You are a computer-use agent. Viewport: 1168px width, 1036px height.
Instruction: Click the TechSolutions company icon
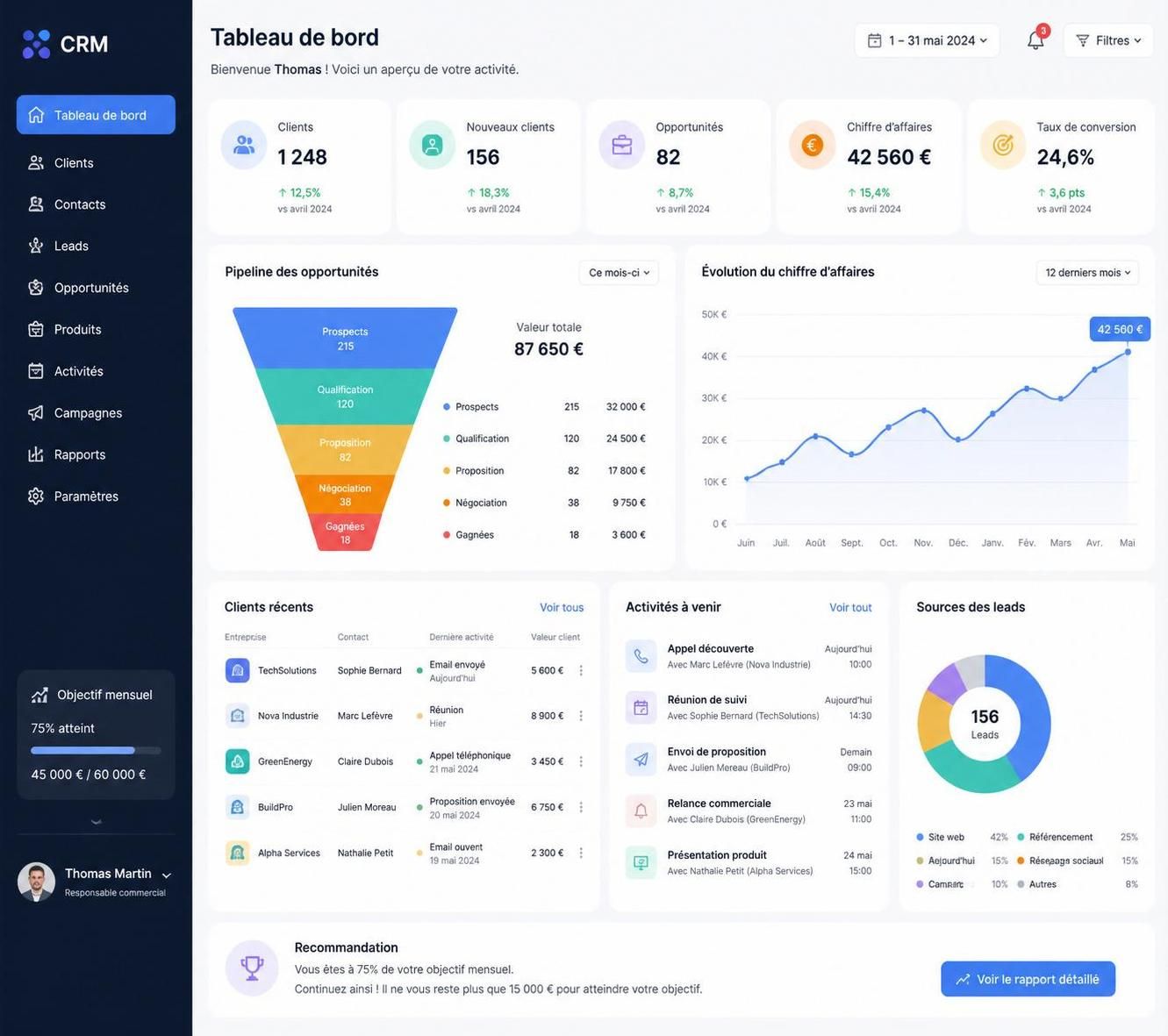pos(237,670)
